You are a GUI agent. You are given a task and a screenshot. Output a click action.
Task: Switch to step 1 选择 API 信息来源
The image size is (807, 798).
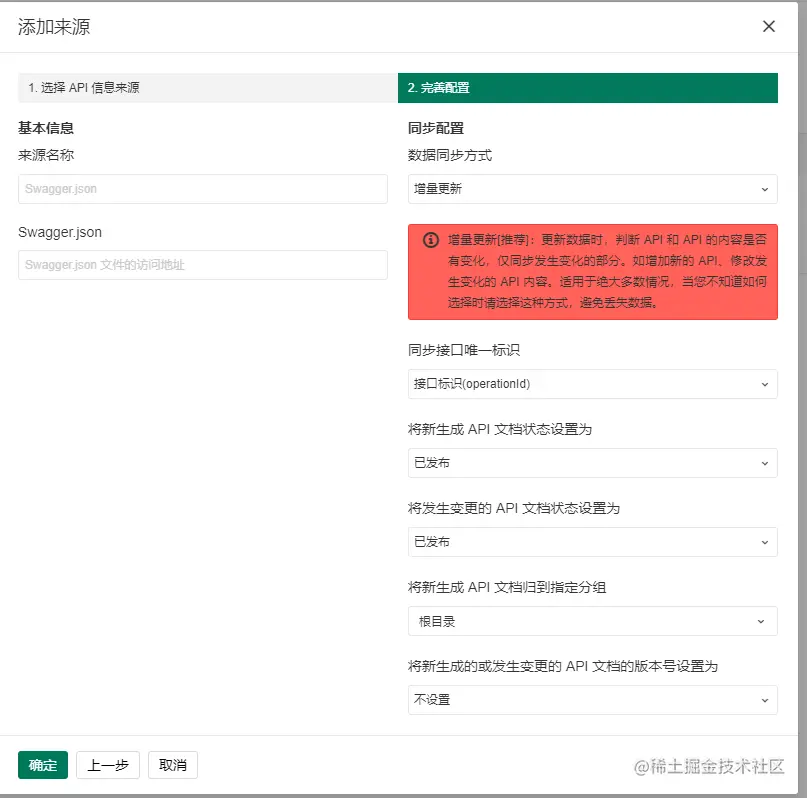(x=203, y=88)
